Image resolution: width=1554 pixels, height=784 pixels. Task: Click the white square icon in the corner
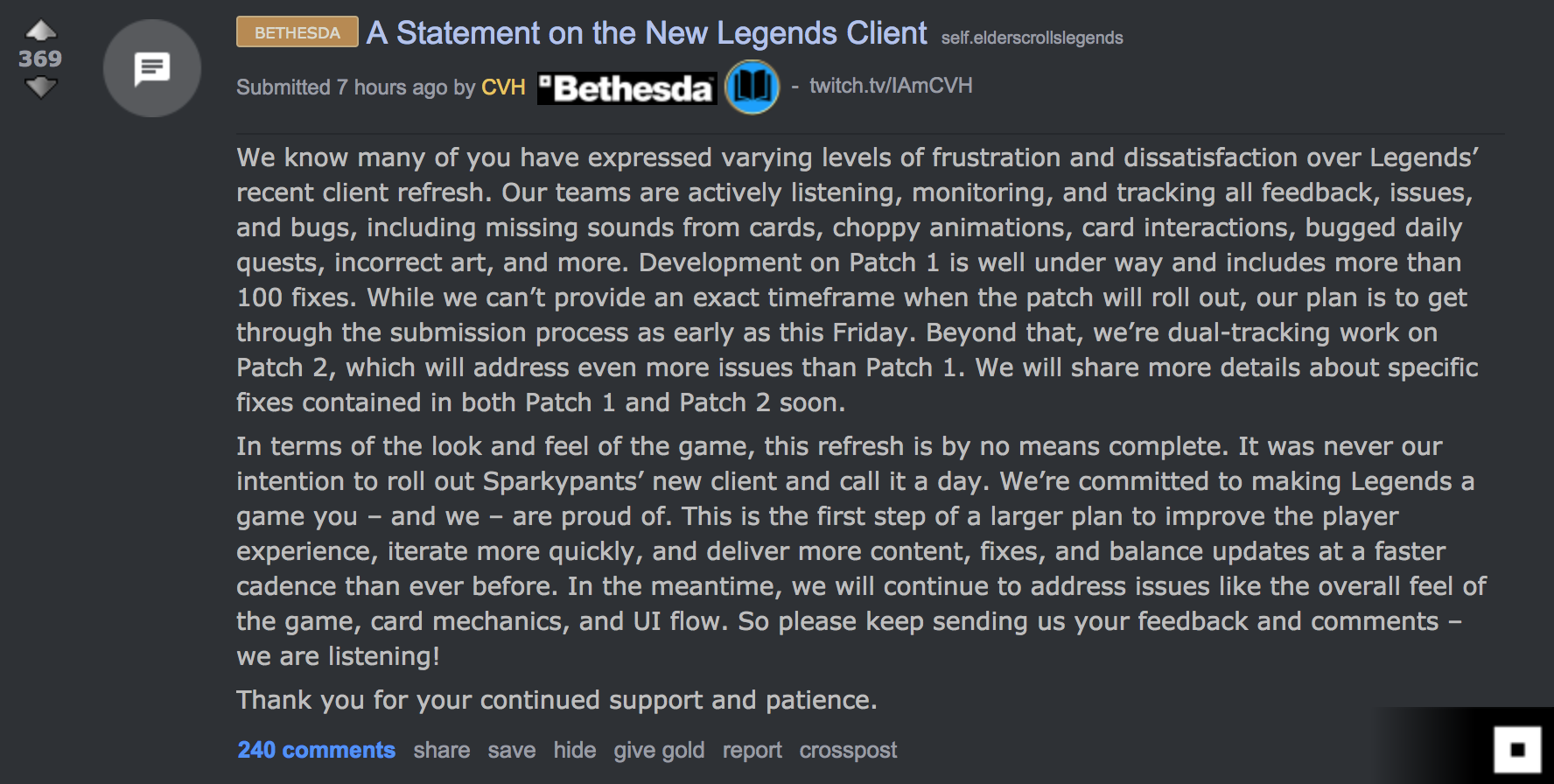point(1518,750)
